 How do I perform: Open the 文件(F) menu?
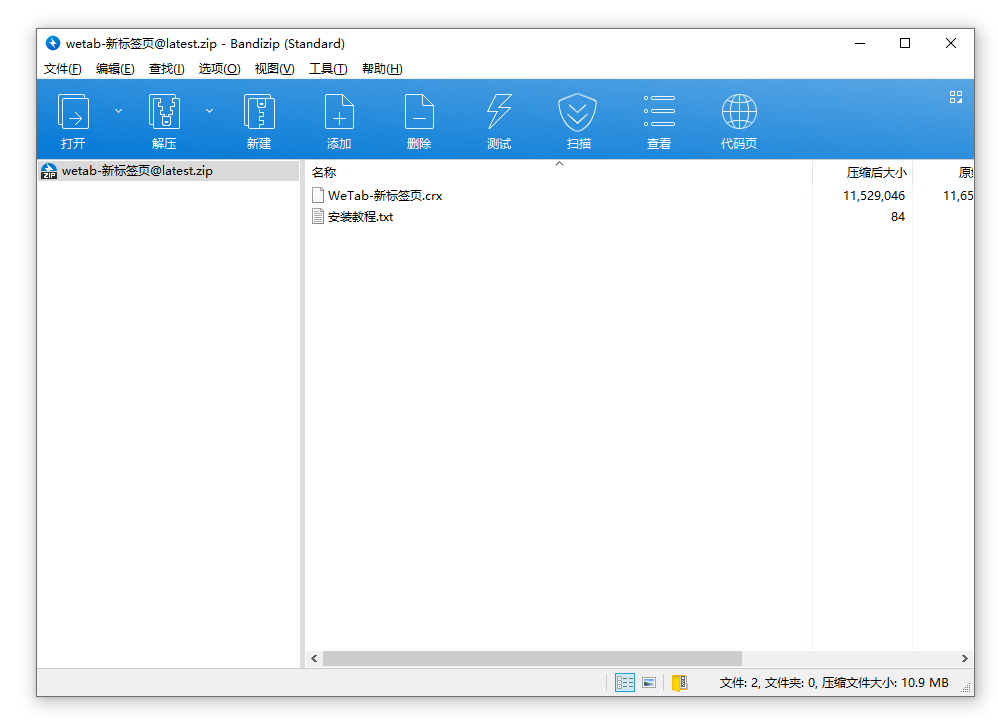coord(62,69)
